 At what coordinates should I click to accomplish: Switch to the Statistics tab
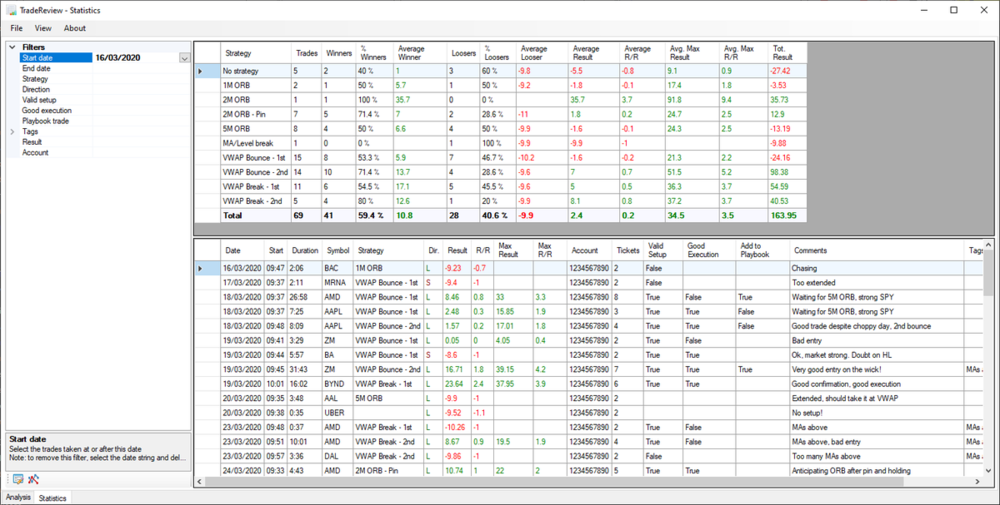click(x=52, y=497)
